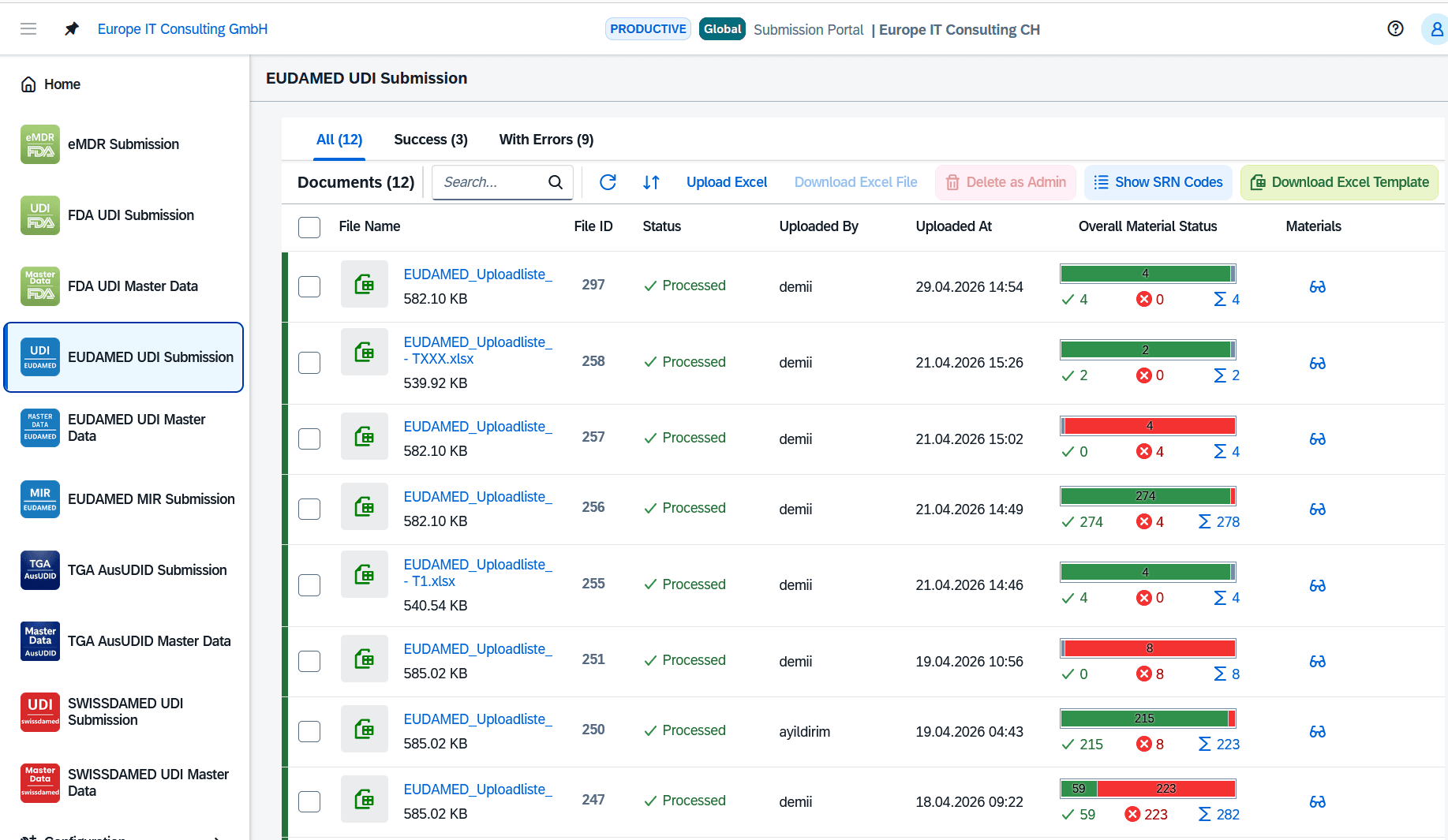Switch to the With Errors (9) tab
The width and height of the screenshot is (1448, 840).
(x=546, y=140)
